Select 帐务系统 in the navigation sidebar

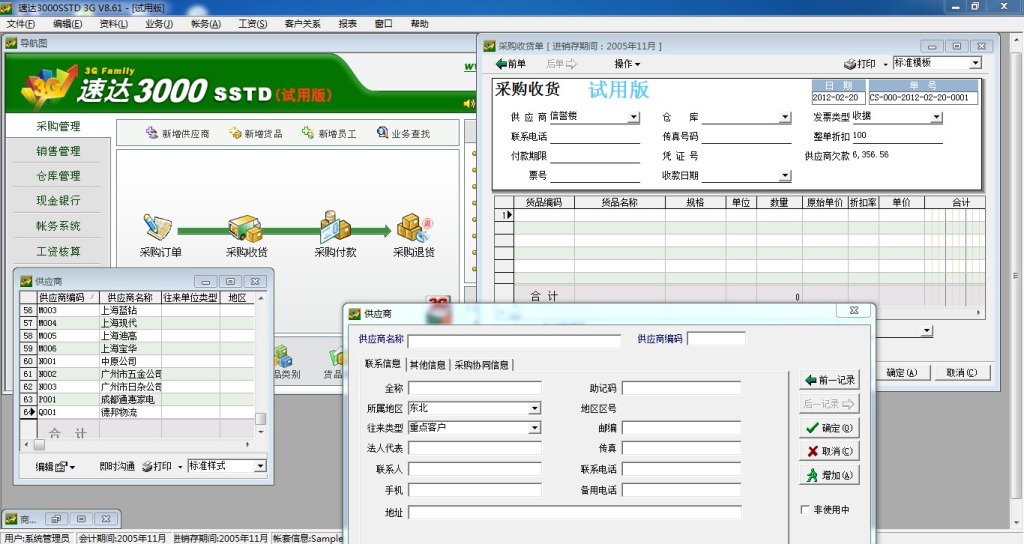tap(58, 226)
